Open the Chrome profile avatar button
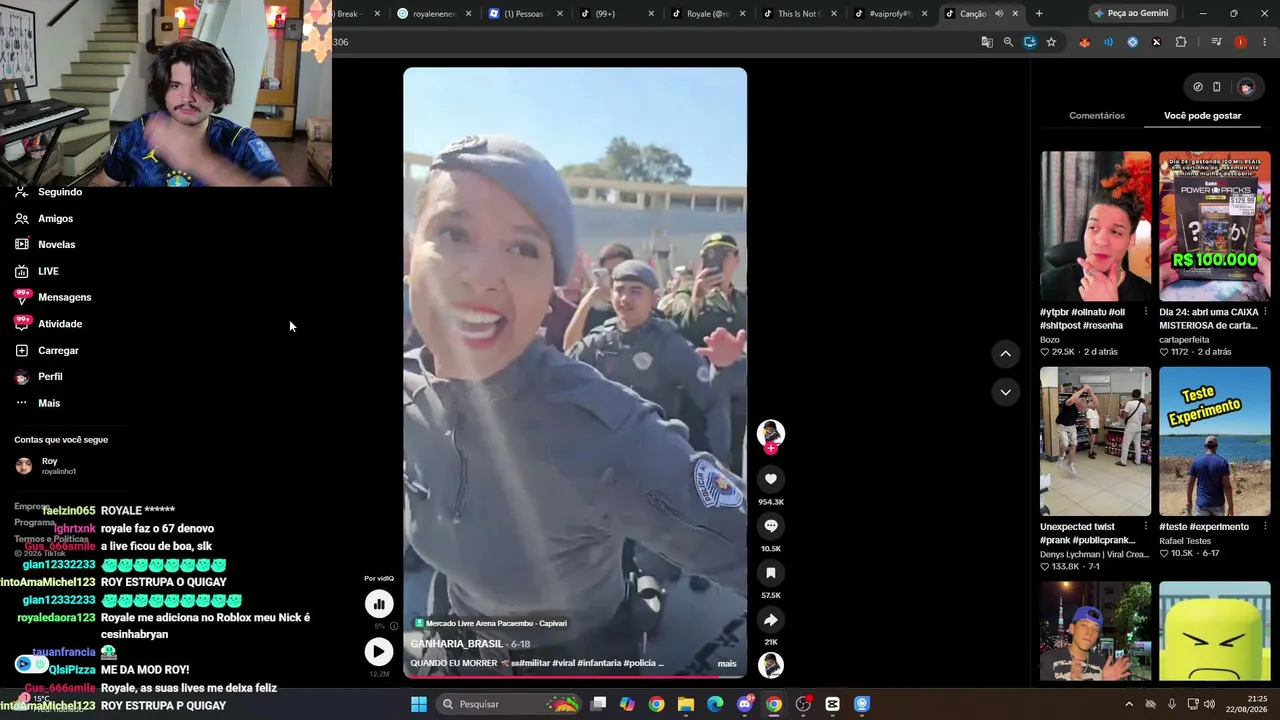This screenshot has height=720, width=1280. [1241, 42]
